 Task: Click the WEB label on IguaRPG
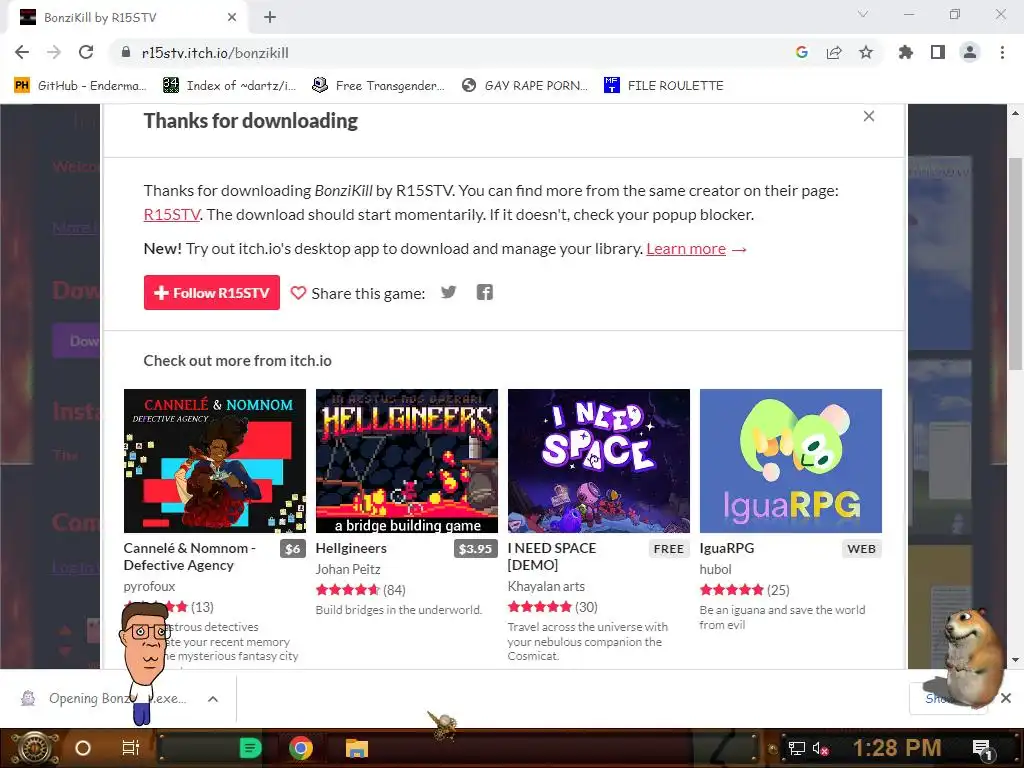click(x=861, y=549)
